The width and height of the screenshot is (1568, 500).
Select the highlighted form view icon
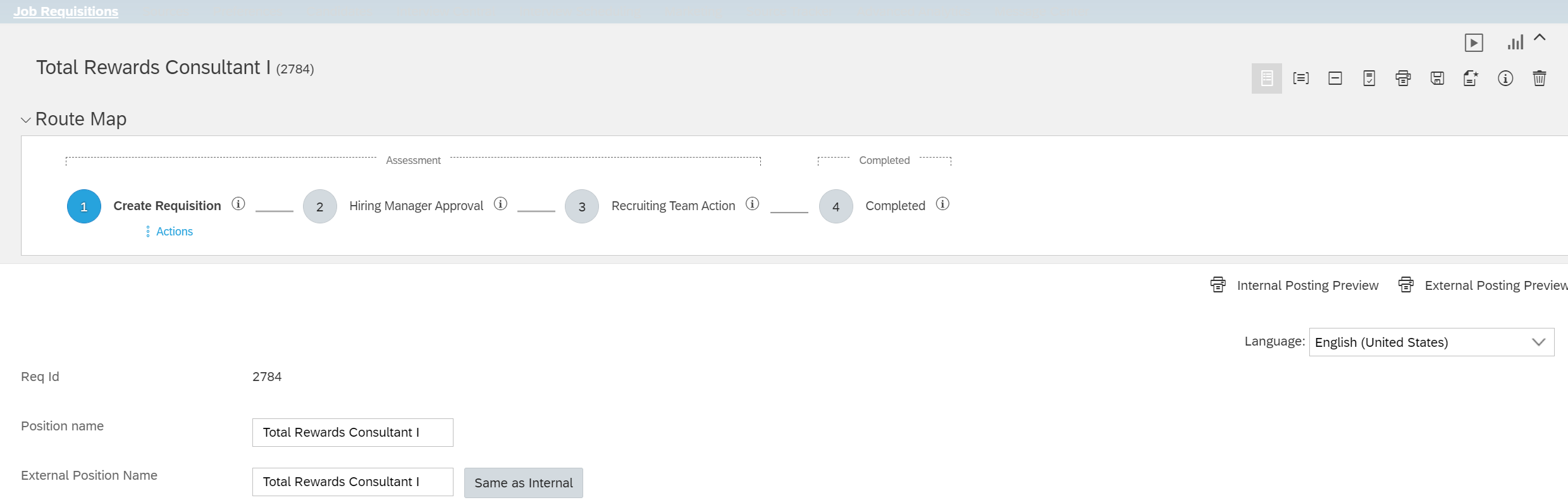[1267, 78]
